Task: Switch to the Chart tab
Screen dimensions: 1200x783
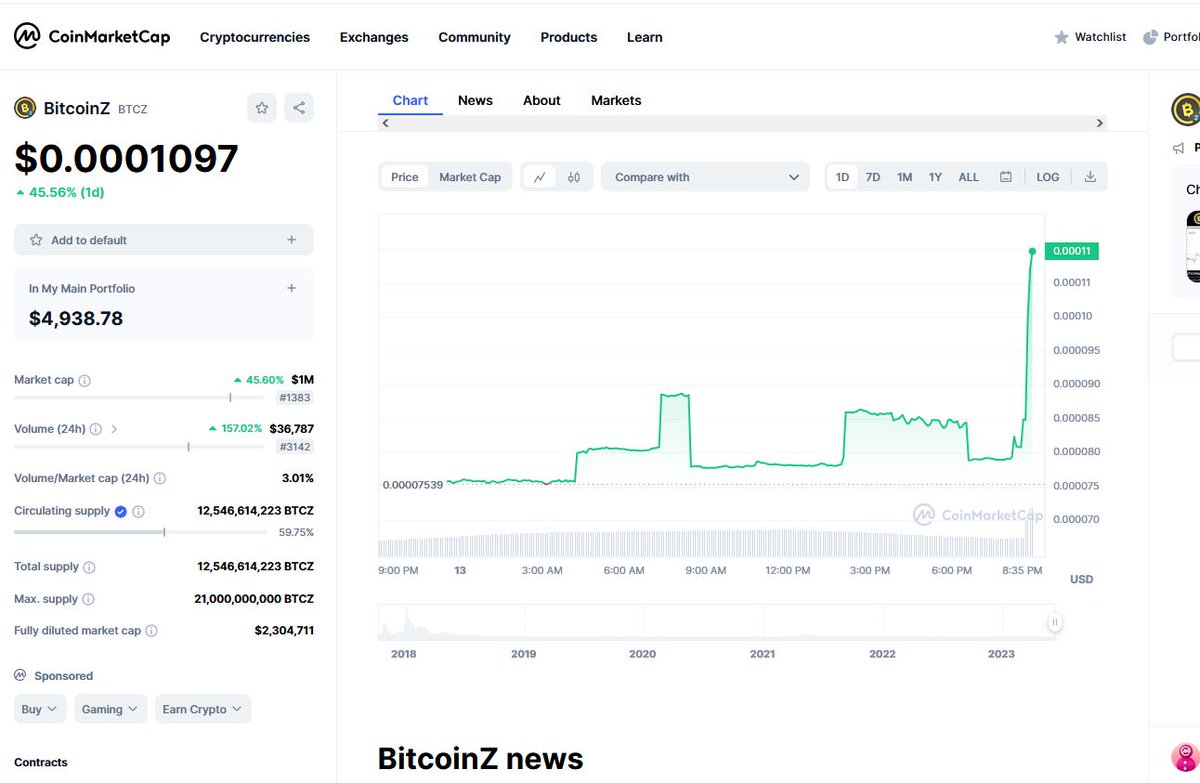Action: (x=410, y=100)
